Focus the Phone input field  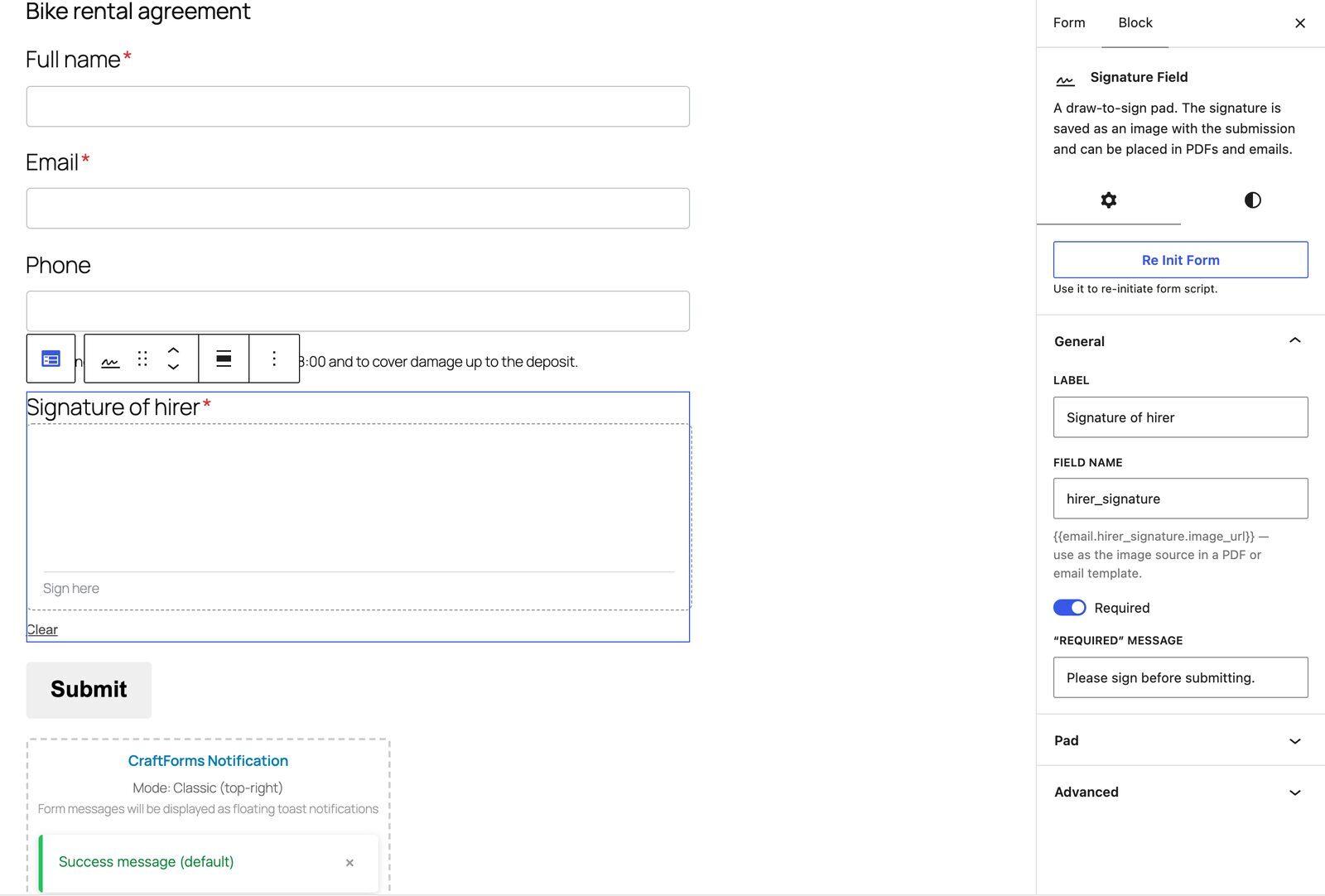point(358,311)
